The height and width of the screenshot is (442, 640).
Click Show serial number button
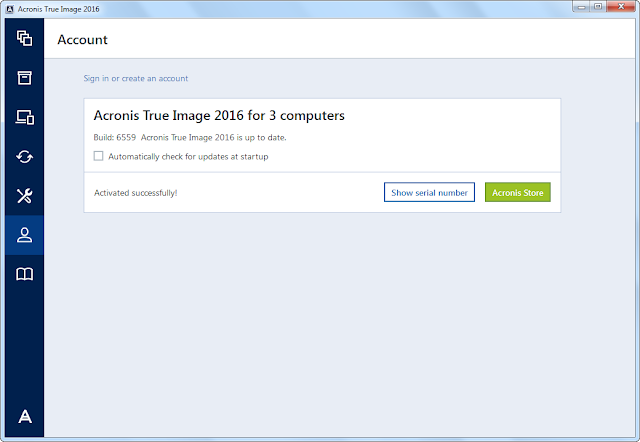[x=429, y=192]
